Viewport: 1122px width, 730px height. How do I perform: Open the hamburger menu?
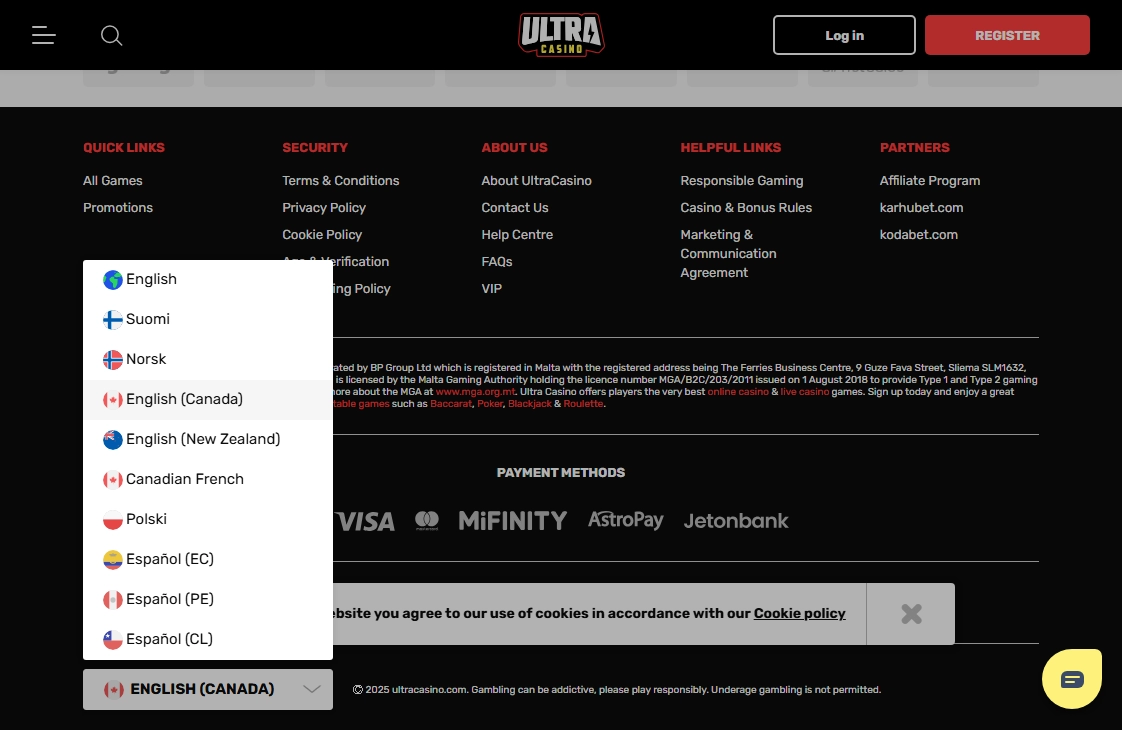44,35
